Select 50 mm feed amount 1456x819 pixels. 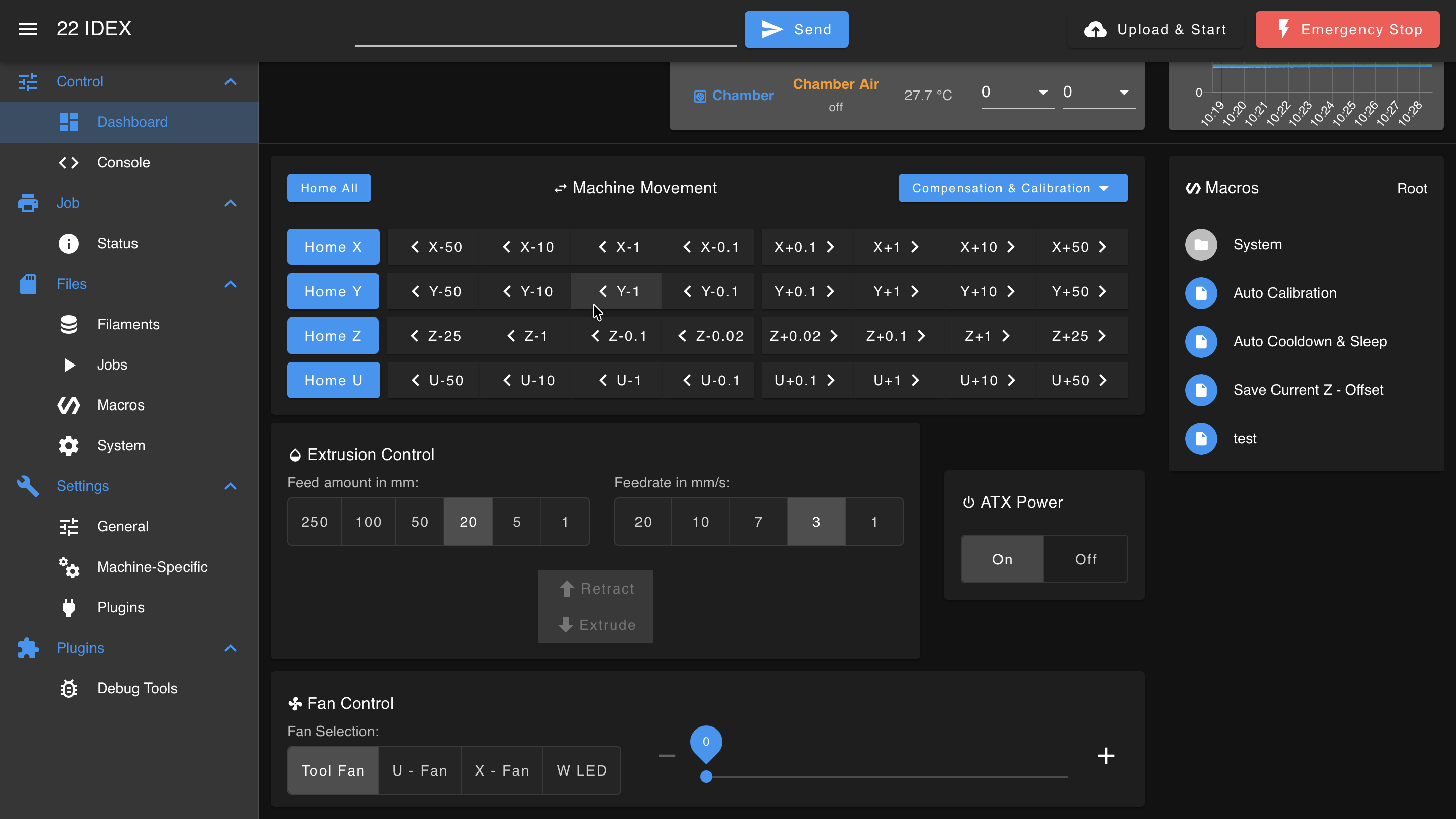click(420, 522)
